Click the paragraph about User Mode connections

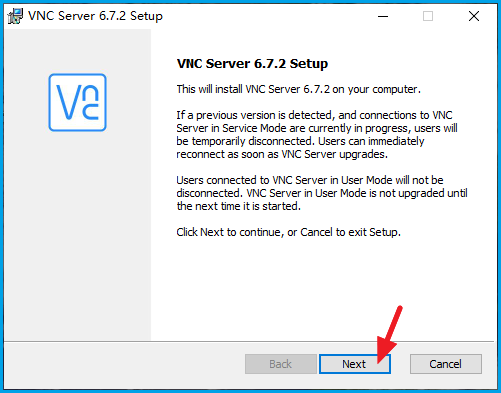pyautogui.click(x=322, y=193)
